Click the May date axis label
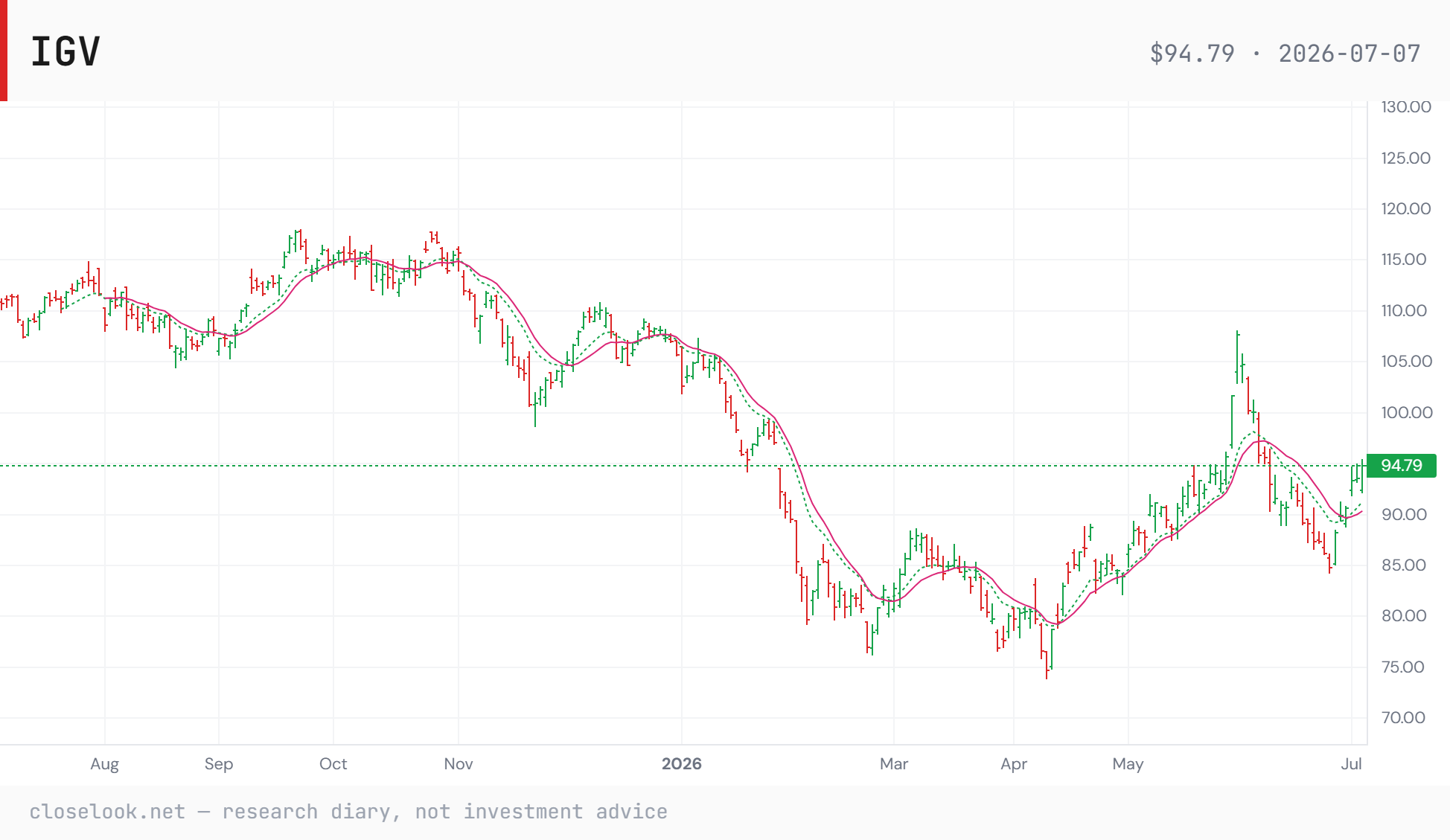This screenshot has width=1450, height=840. point(1128,764)
